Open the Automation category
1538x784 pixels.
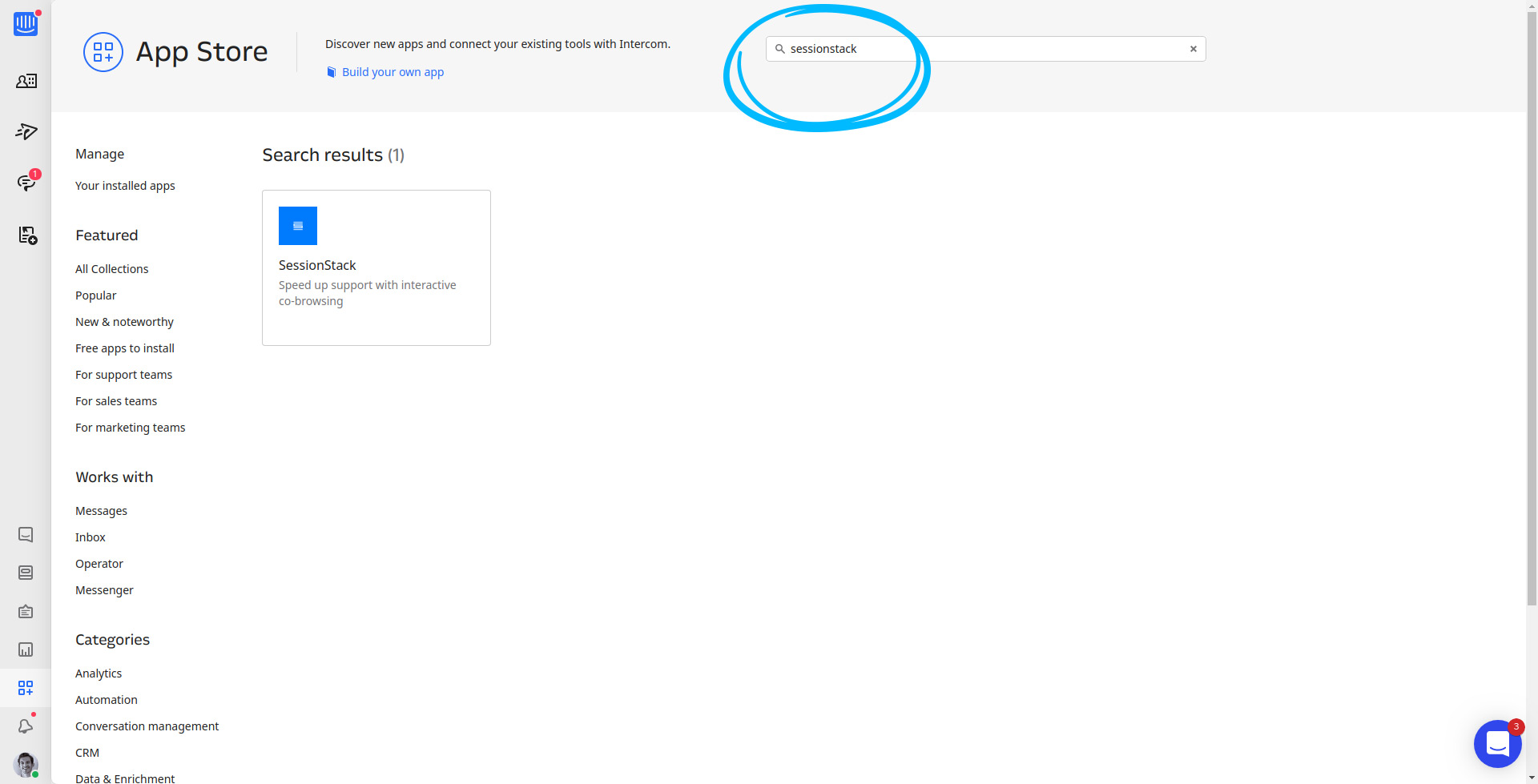pyautogui.click(x=107, y=700)
